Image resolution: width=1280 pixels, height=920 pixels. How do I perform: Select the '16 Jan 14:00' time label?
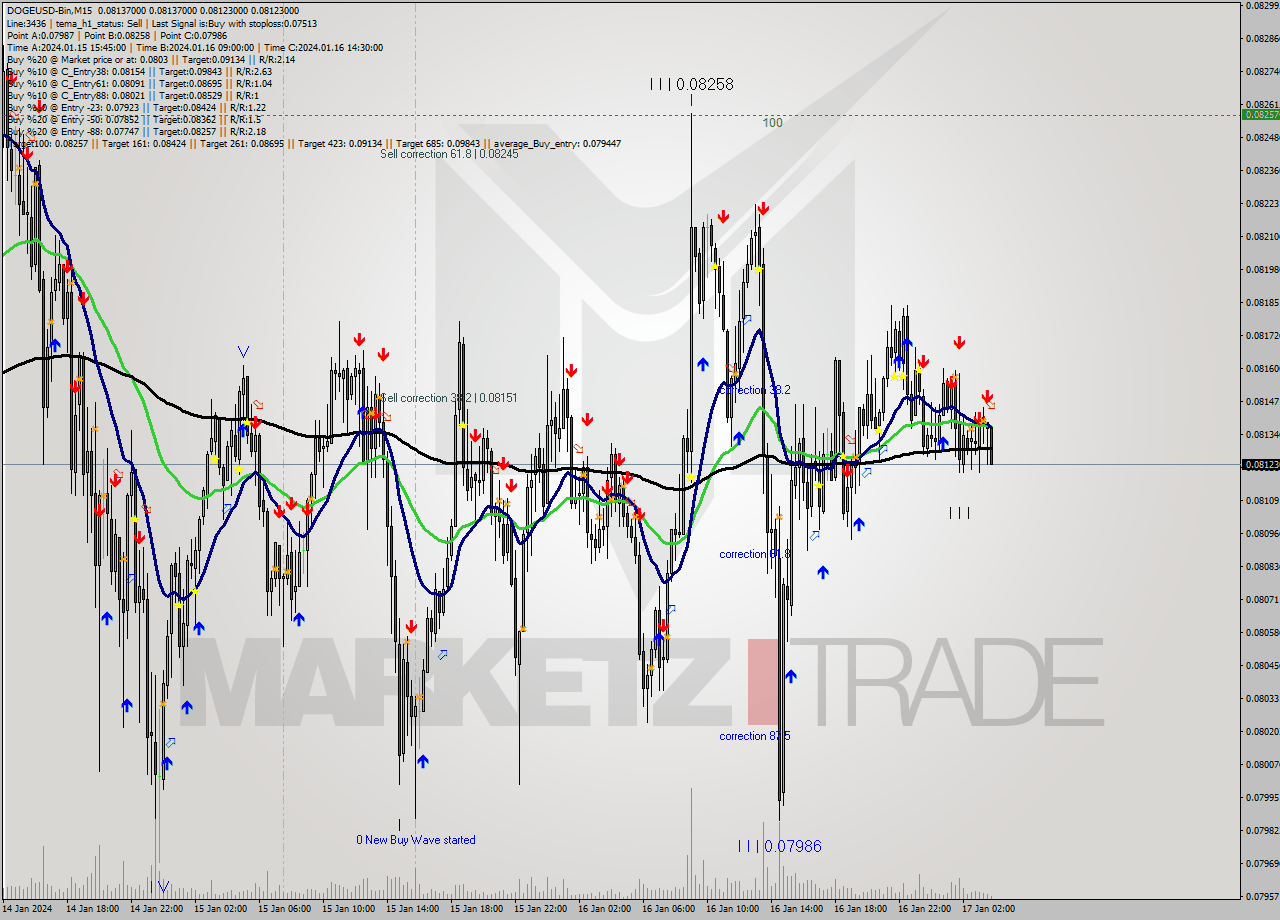796,909
